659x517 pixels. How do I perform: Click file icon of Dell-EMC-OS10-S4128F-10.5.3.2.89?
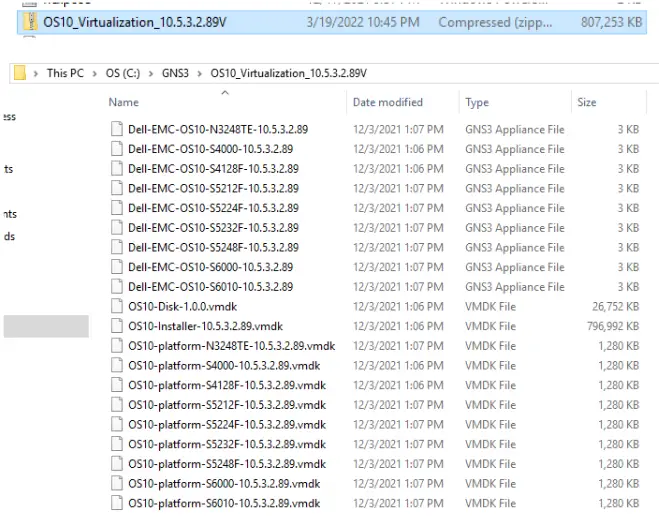(x=117, y=169)
